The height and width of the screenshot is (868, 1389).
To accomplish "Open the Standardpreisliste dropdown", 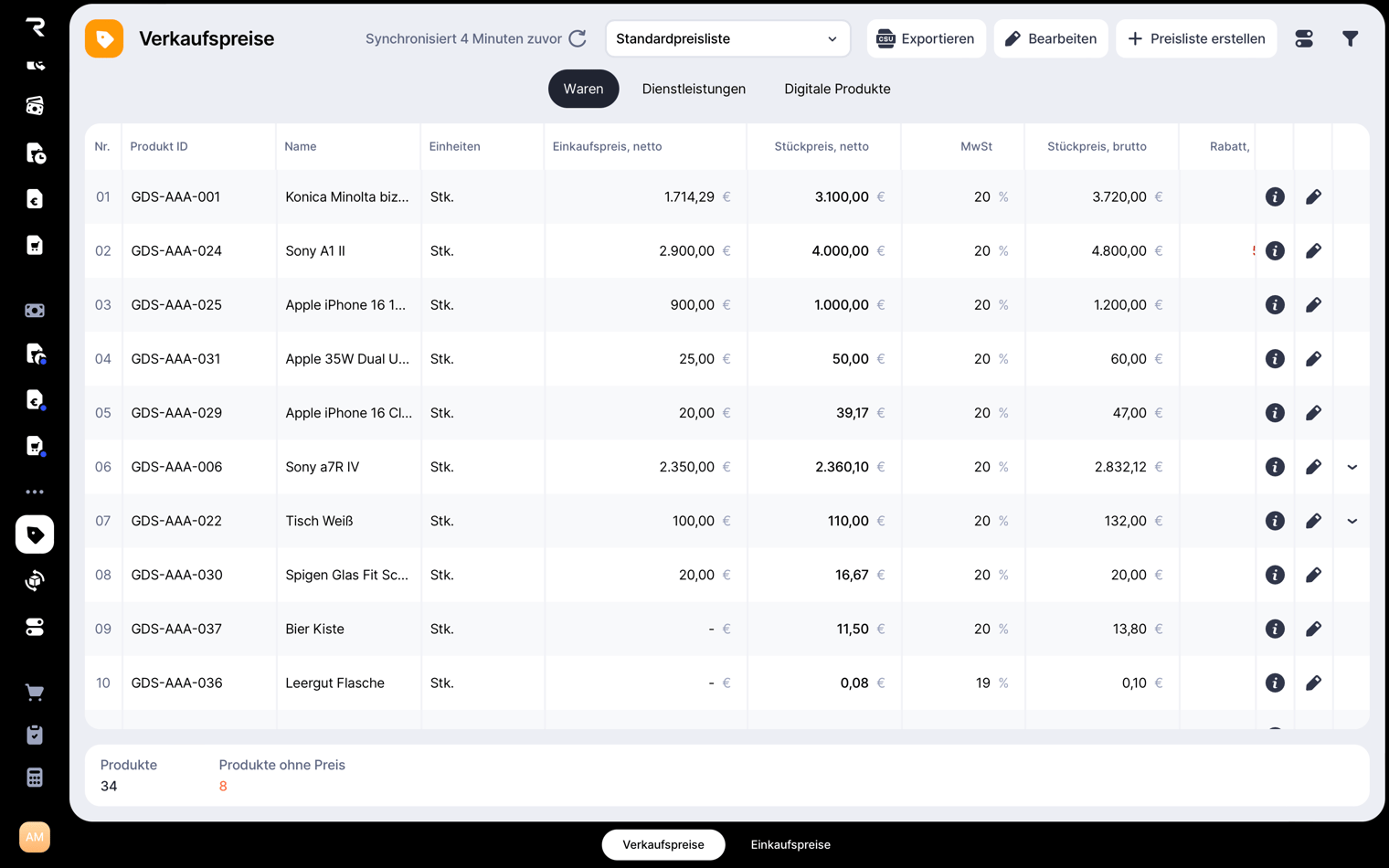I will [727, 38].
